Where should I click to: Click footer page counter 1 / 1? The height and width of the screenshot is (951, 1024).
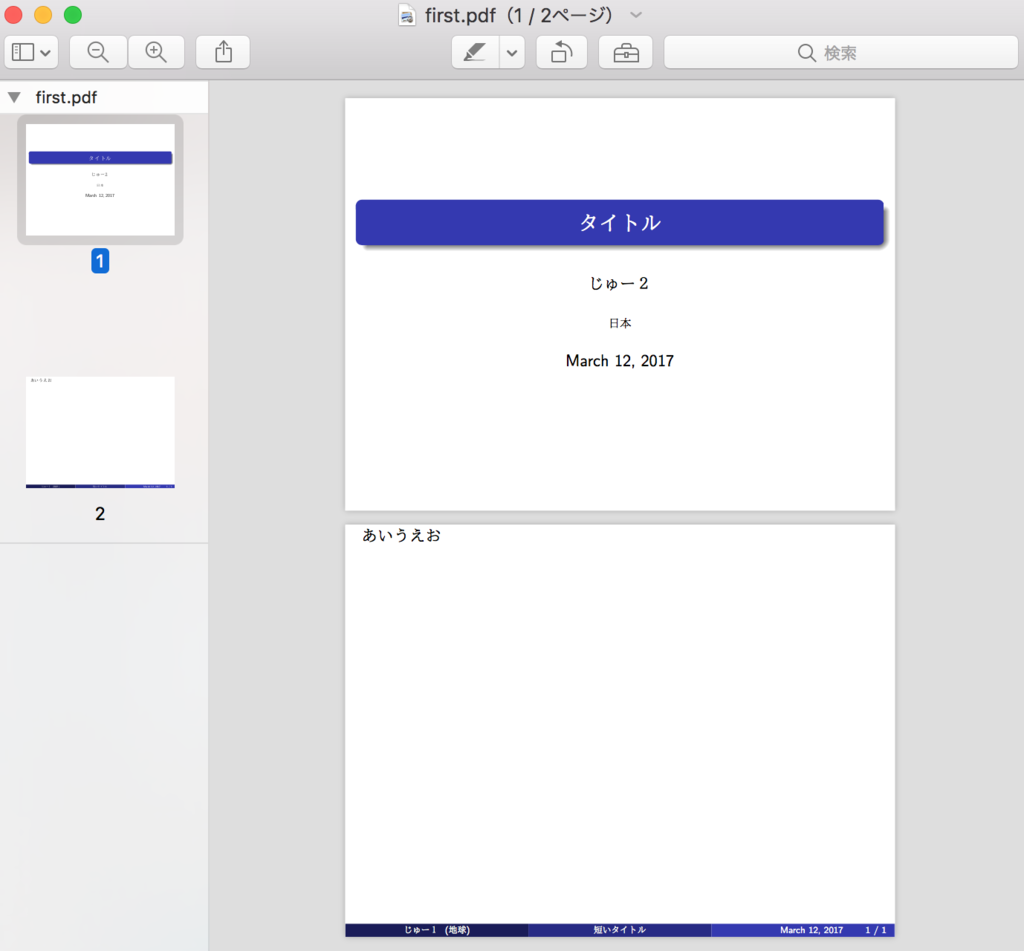pos(876,930)
